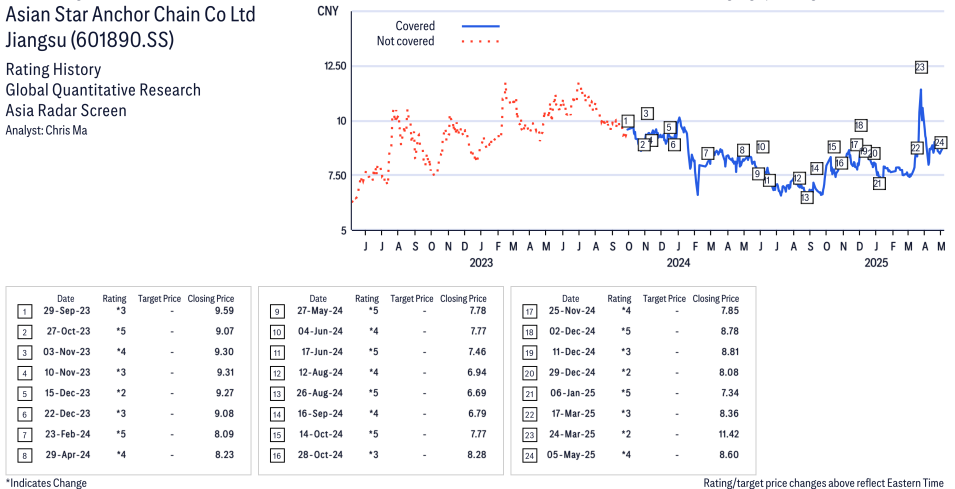Screen dimensions: 955x489
Task: Click the 2025 year label on axis
Action: (x=876, y=262)
